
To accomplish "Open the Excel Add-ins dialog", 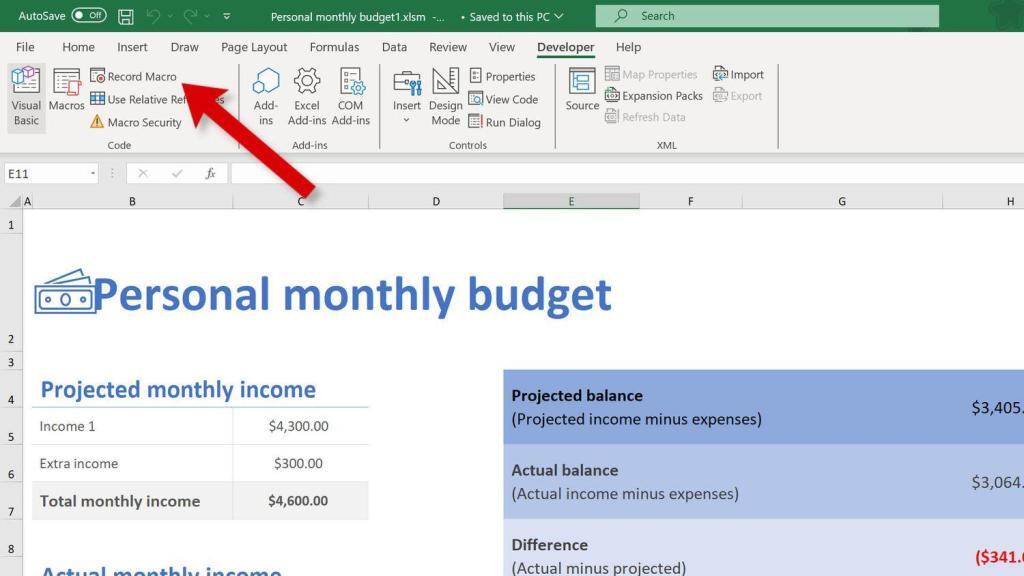I will tap(307, 97).
